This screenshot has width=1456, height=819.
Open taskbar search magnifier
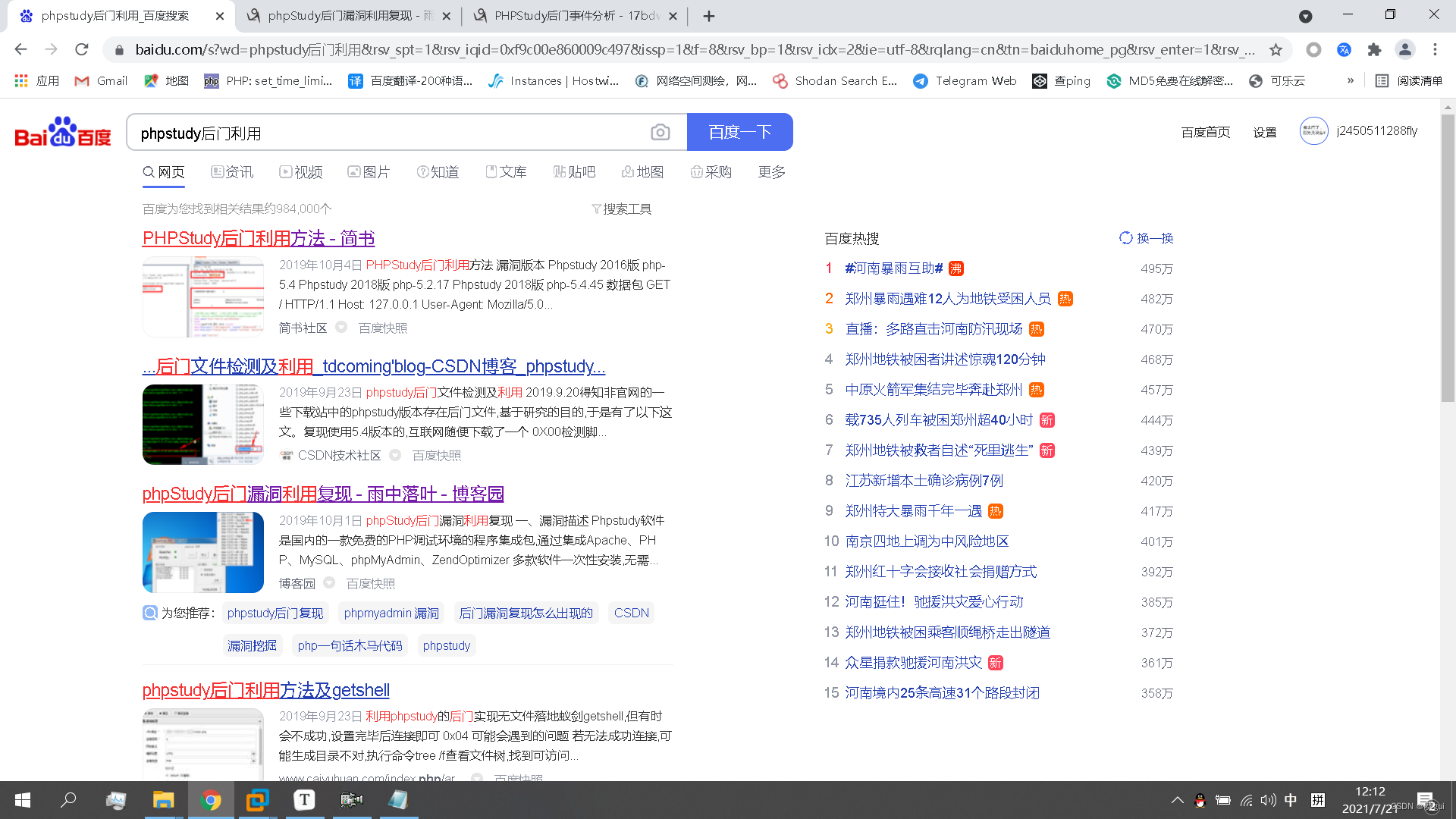tap(68, 800)
